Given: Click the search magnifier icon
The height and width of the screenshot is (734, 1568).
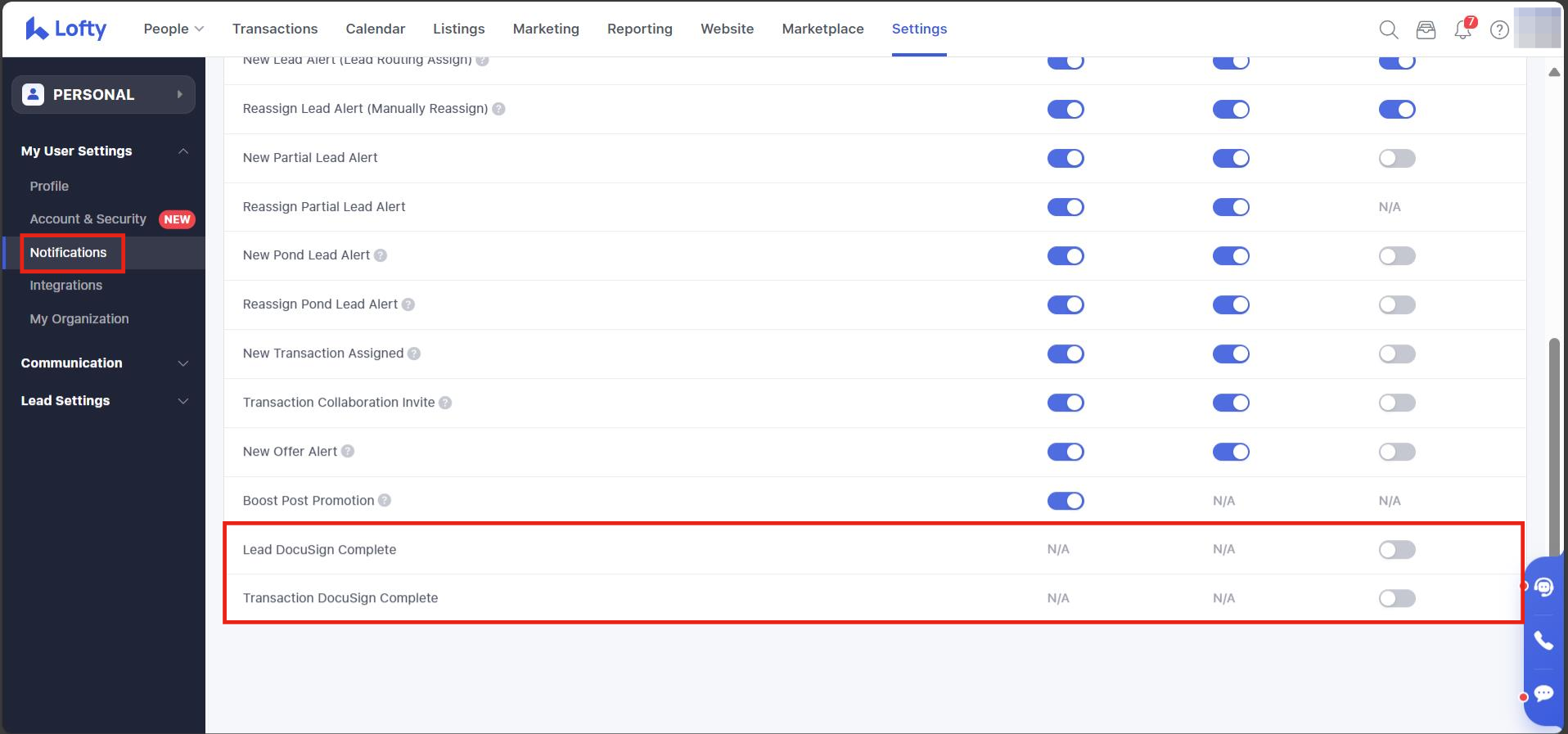Looking at the screenshot, I should click(1388, 29).
